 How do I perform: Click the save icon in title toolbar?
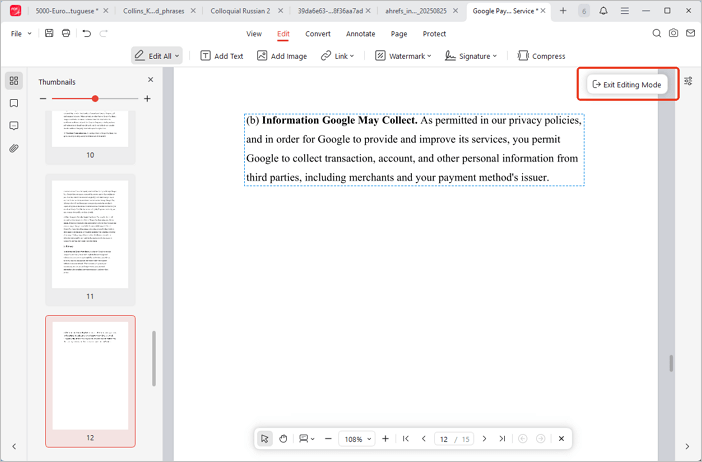coord(49,33)
